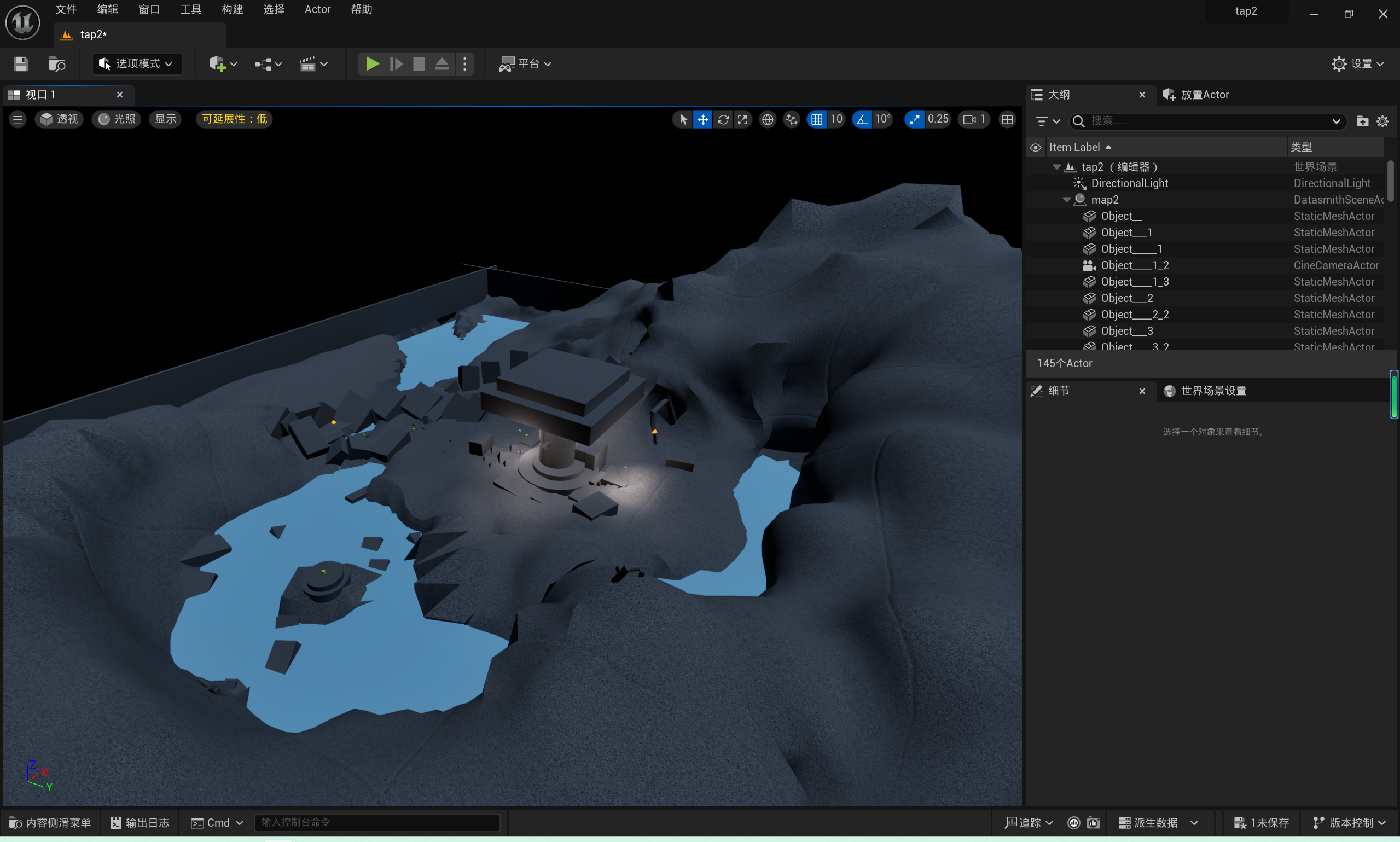This screenshot has height=842, width=1400.
Task: Open 帮助 menu
Action: (x=361, y=10)
